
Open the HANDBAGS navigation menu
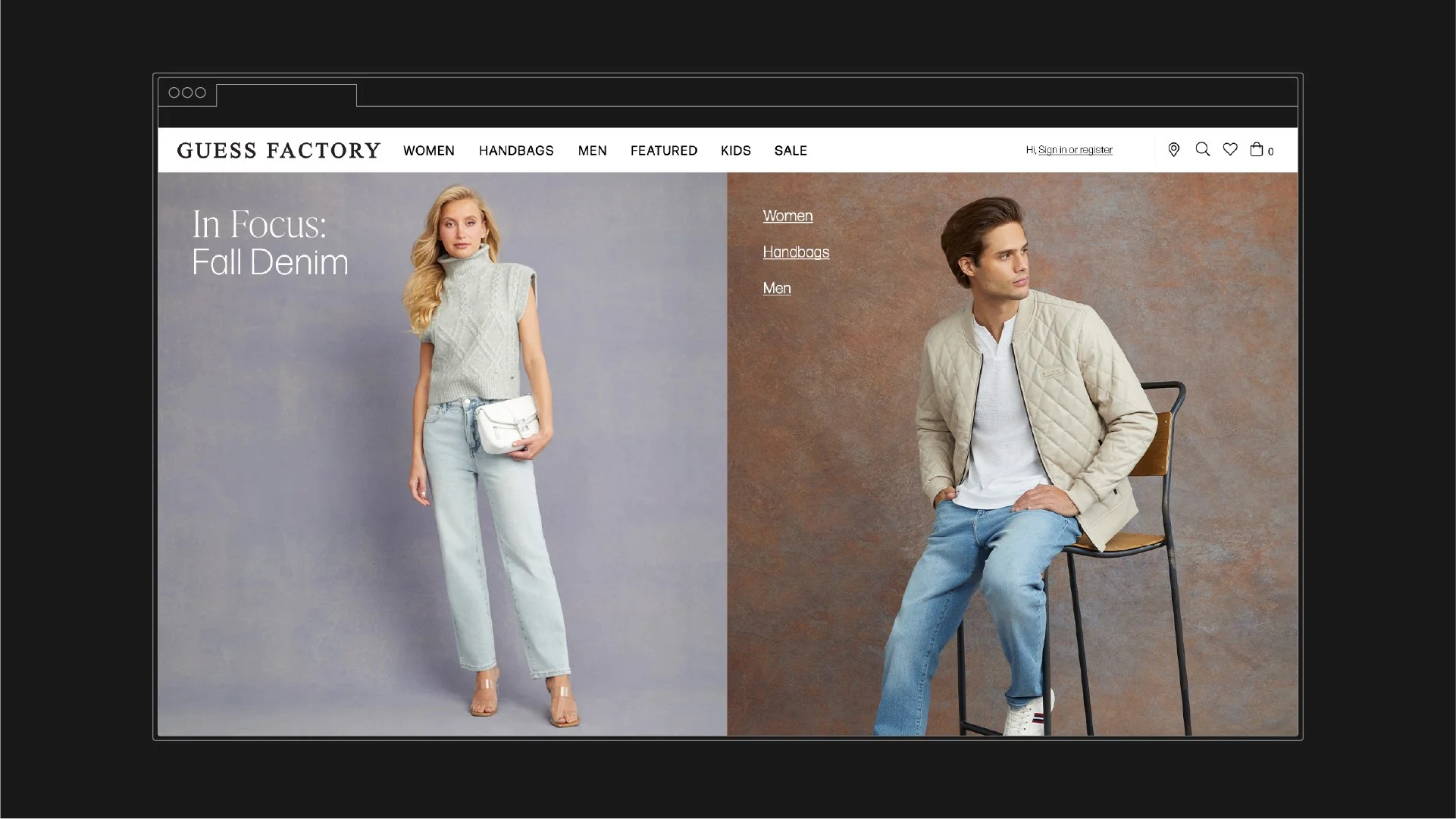coord(515,151)
